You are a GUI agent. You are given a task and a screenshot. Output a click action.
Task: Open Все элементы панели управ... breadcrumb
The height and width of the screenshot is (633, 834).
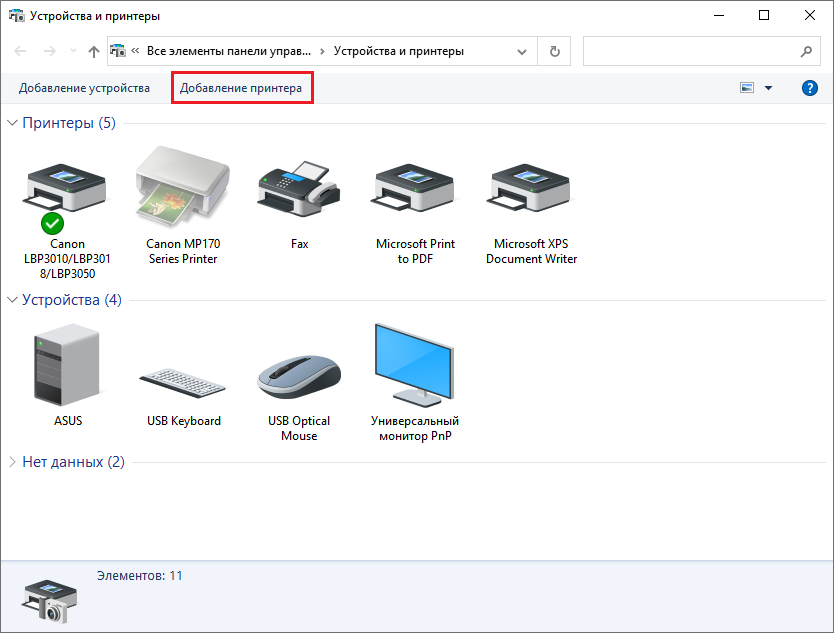(x=229, y=51)
